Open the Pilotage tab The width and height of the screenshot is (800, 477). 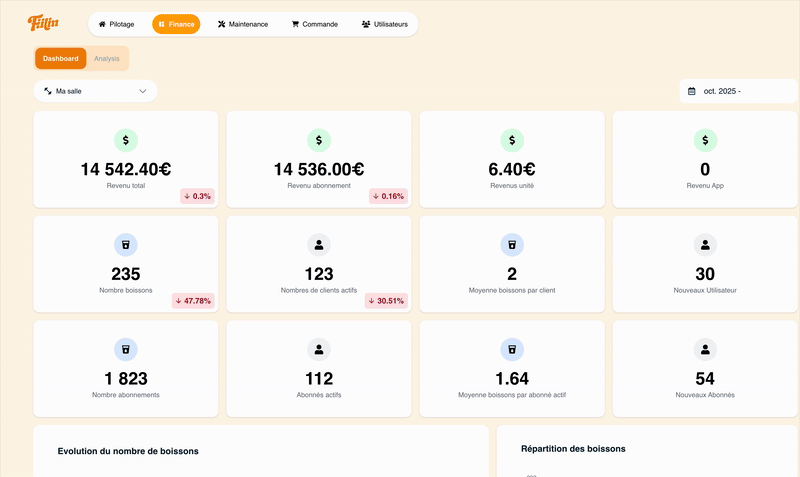(116, 24)
